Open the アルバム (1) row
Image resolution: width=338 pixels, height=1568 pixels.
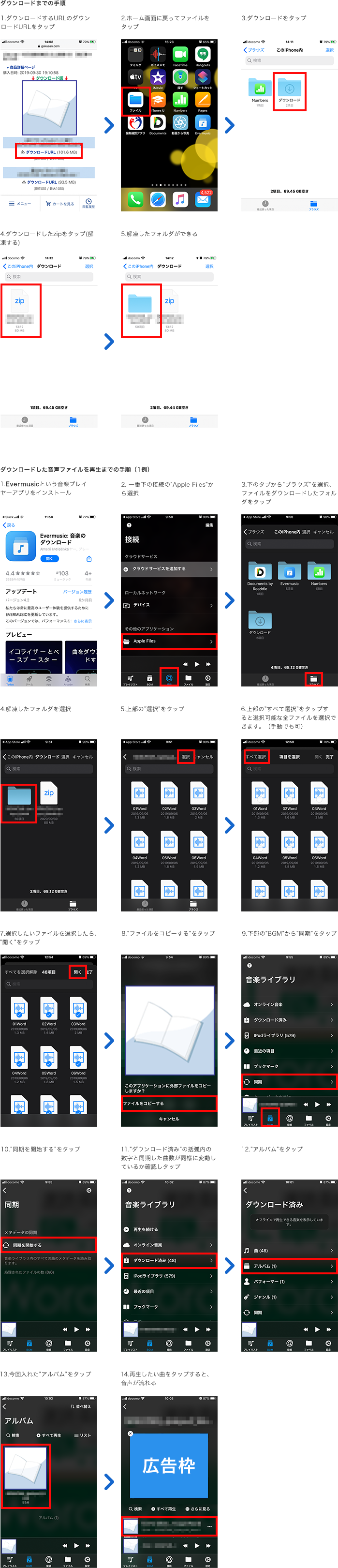(x=289, y=1266)
